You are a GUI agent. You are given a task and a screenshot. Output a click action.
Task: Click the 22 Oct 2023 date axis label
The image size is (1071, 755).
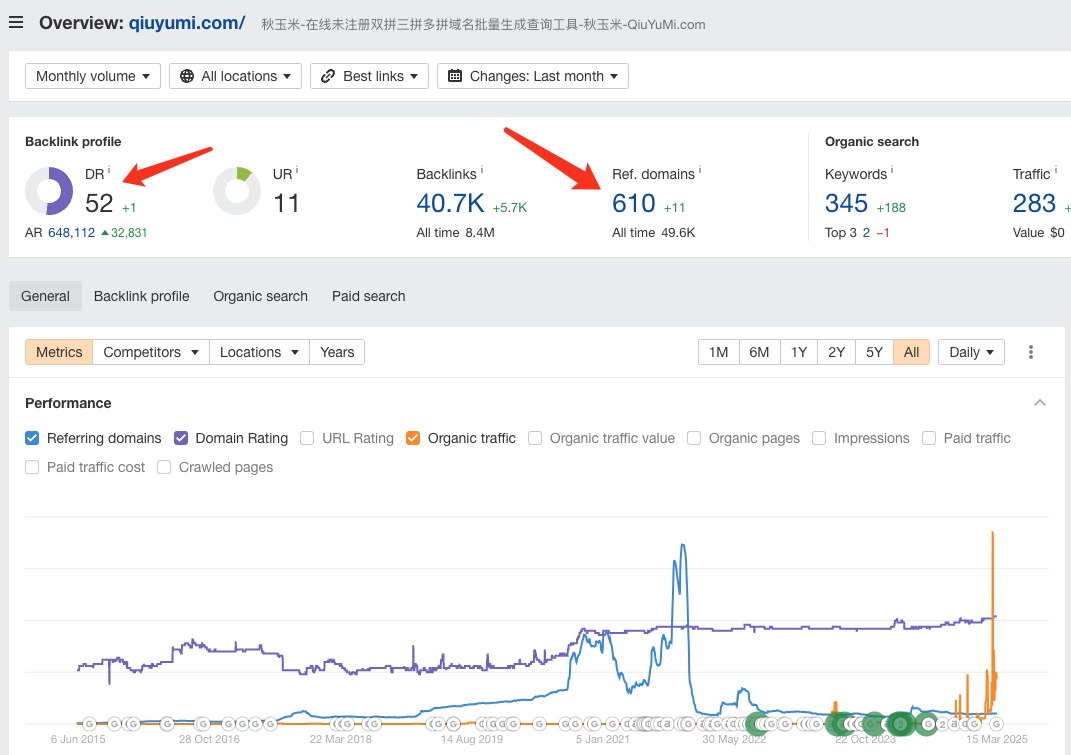[865, 739]
